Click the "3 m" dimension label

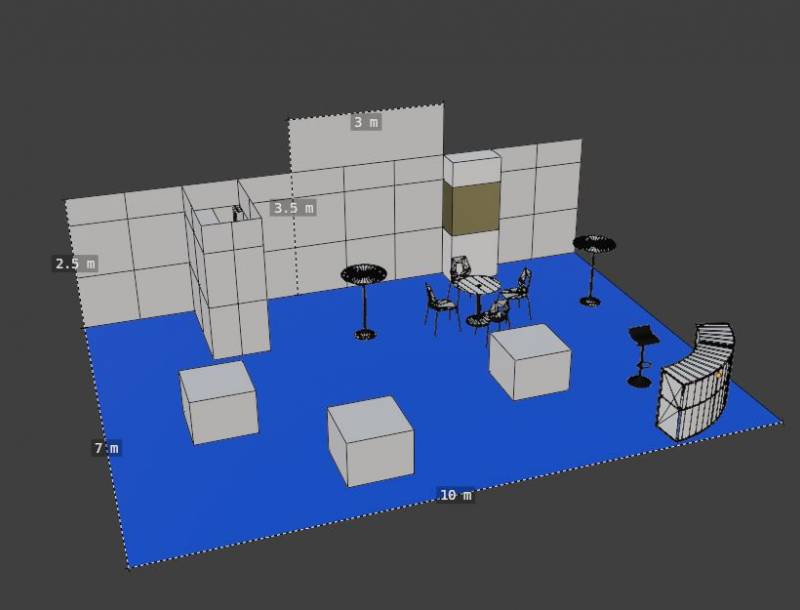(365, 122)
